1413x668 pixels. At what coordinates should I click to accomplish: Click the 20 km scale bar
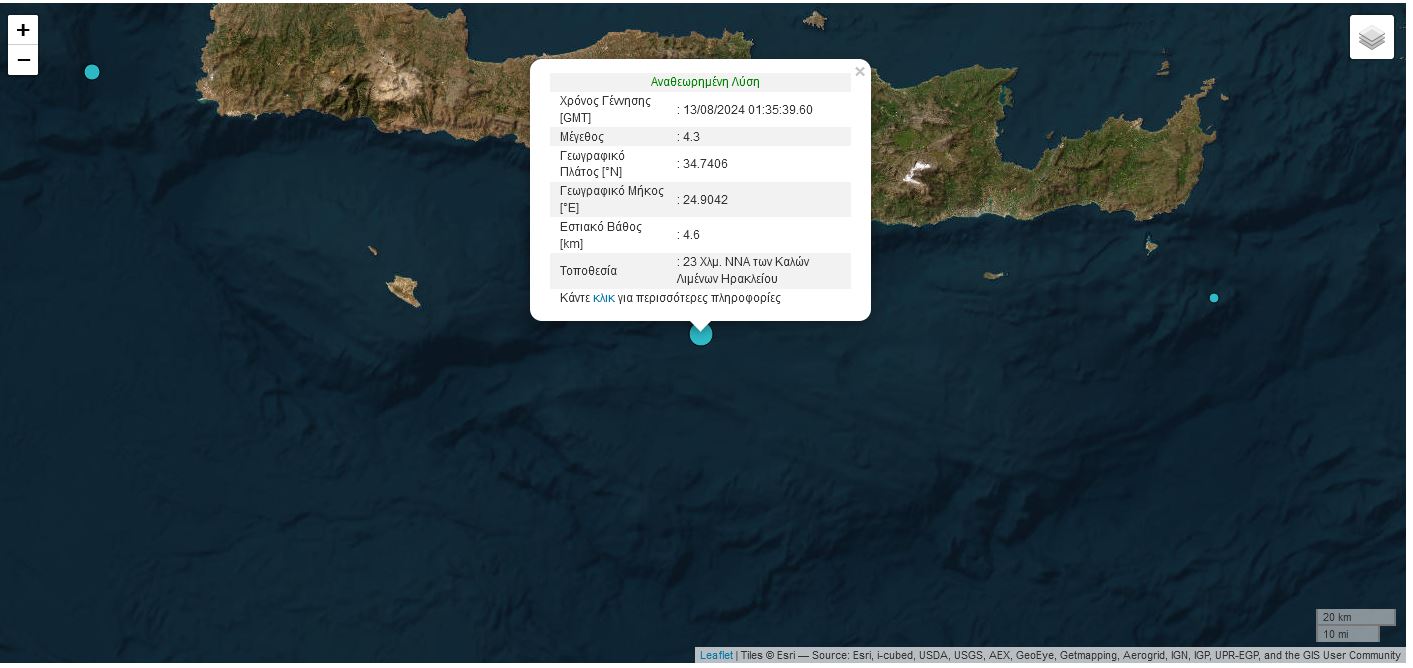(x=1355, y=617)
